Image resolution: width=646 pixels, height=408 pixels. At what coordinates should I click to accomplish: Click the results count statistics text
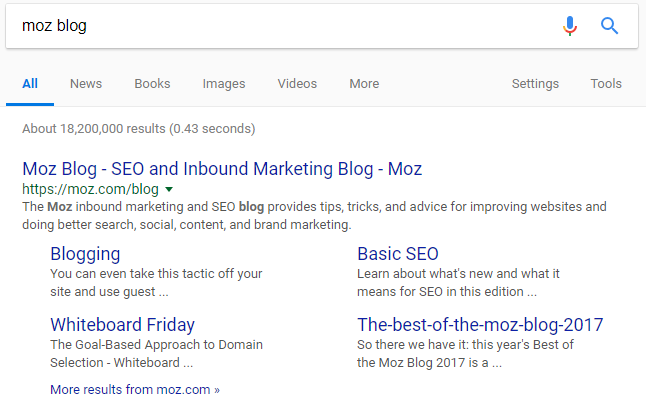click(138, 129)
